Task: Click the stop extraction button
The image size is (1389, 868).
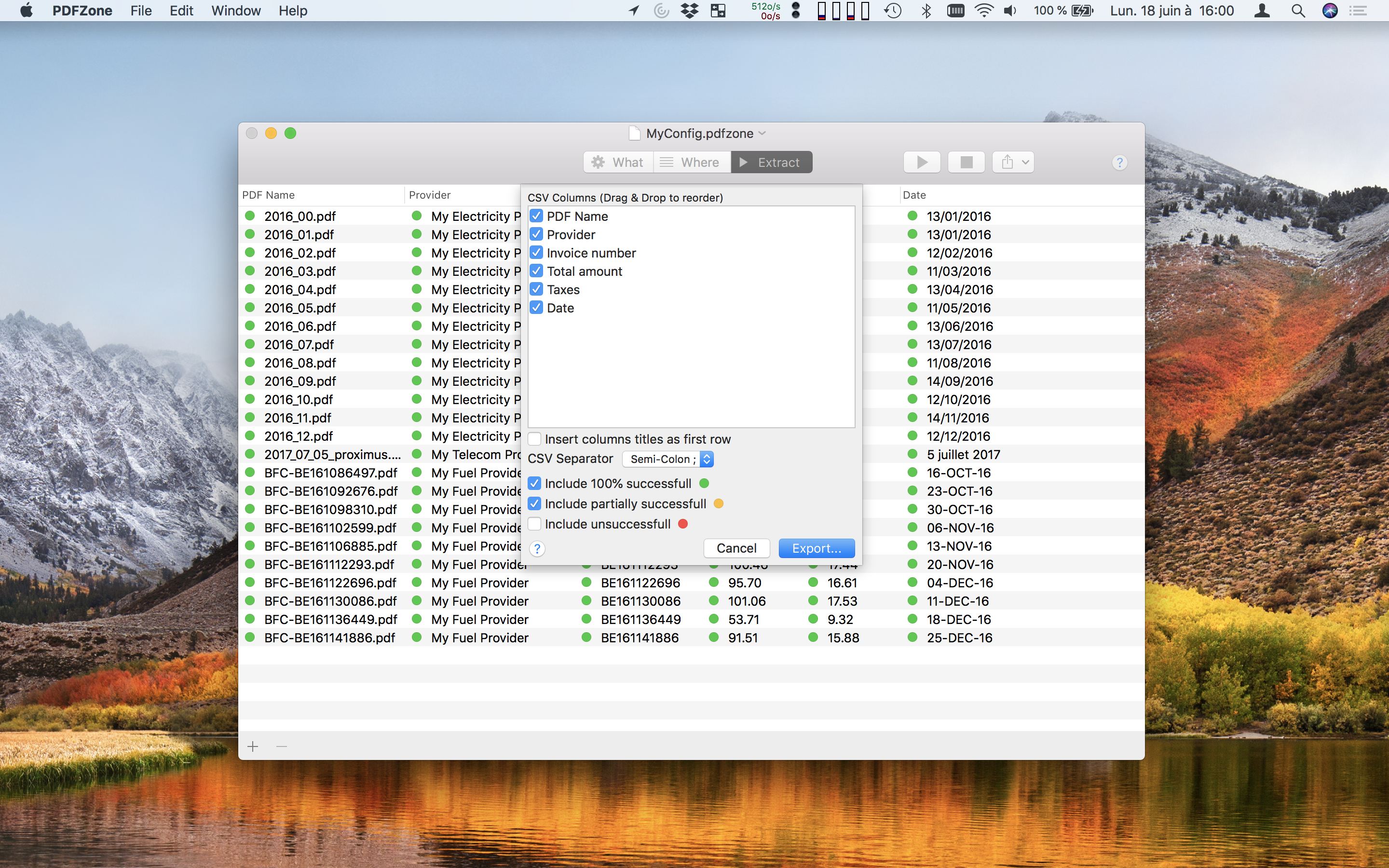Action: 966,163
